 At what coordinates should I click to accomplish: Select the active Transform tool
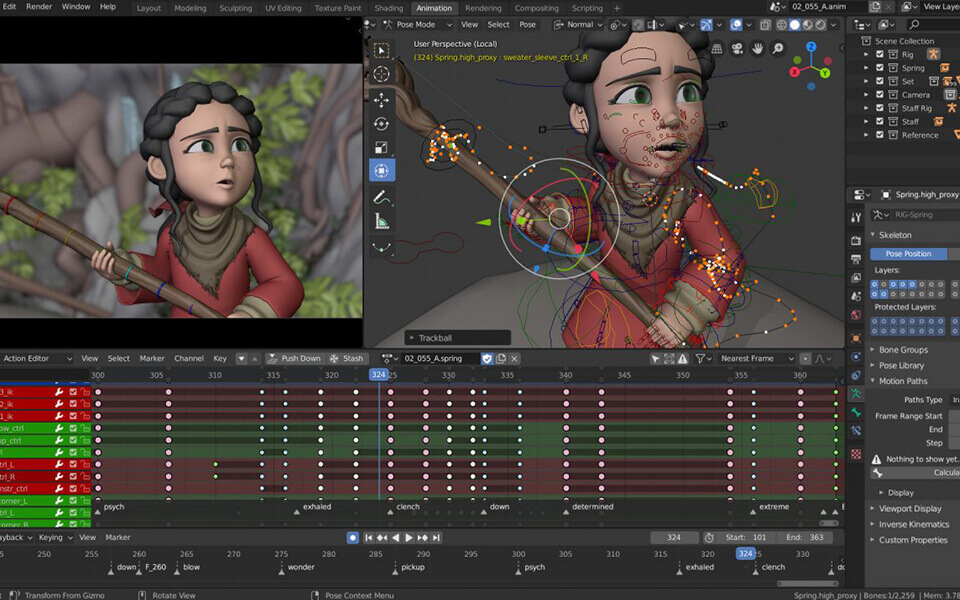[381, 171]
